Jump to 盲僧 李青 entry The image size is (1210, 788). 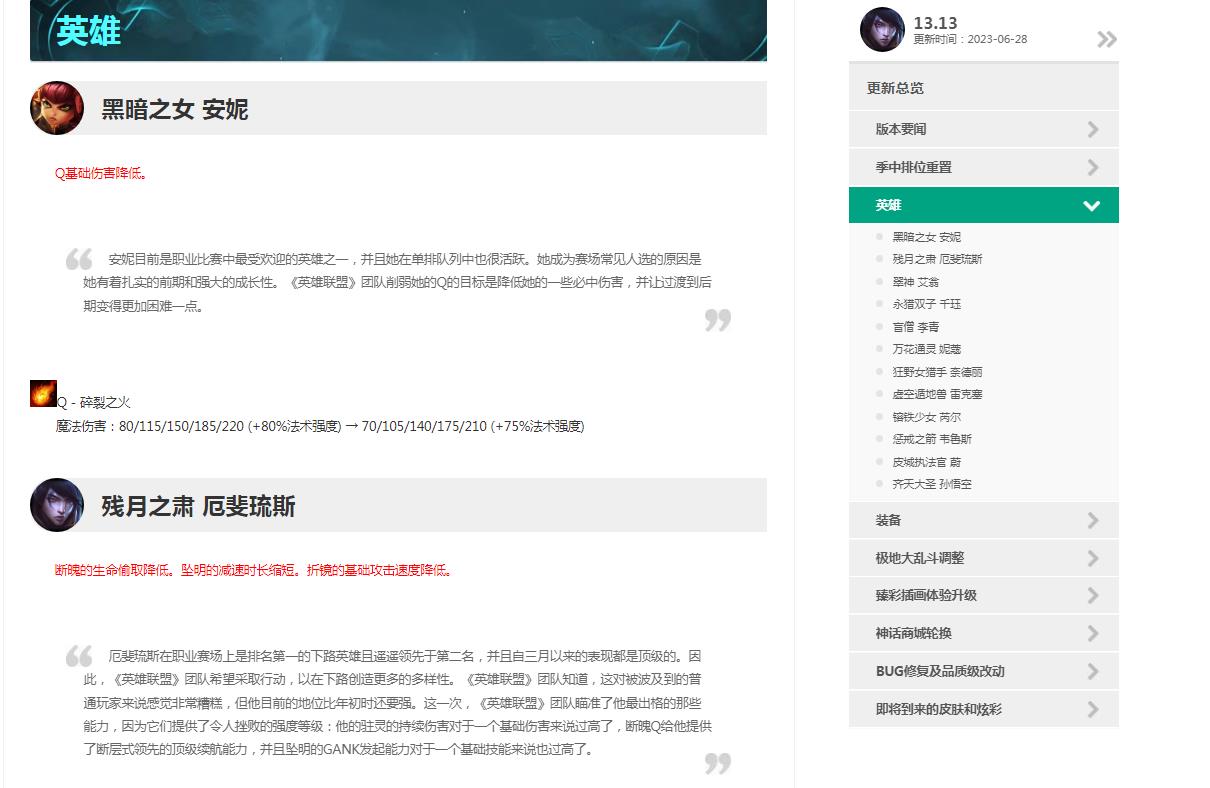(915, 327)
